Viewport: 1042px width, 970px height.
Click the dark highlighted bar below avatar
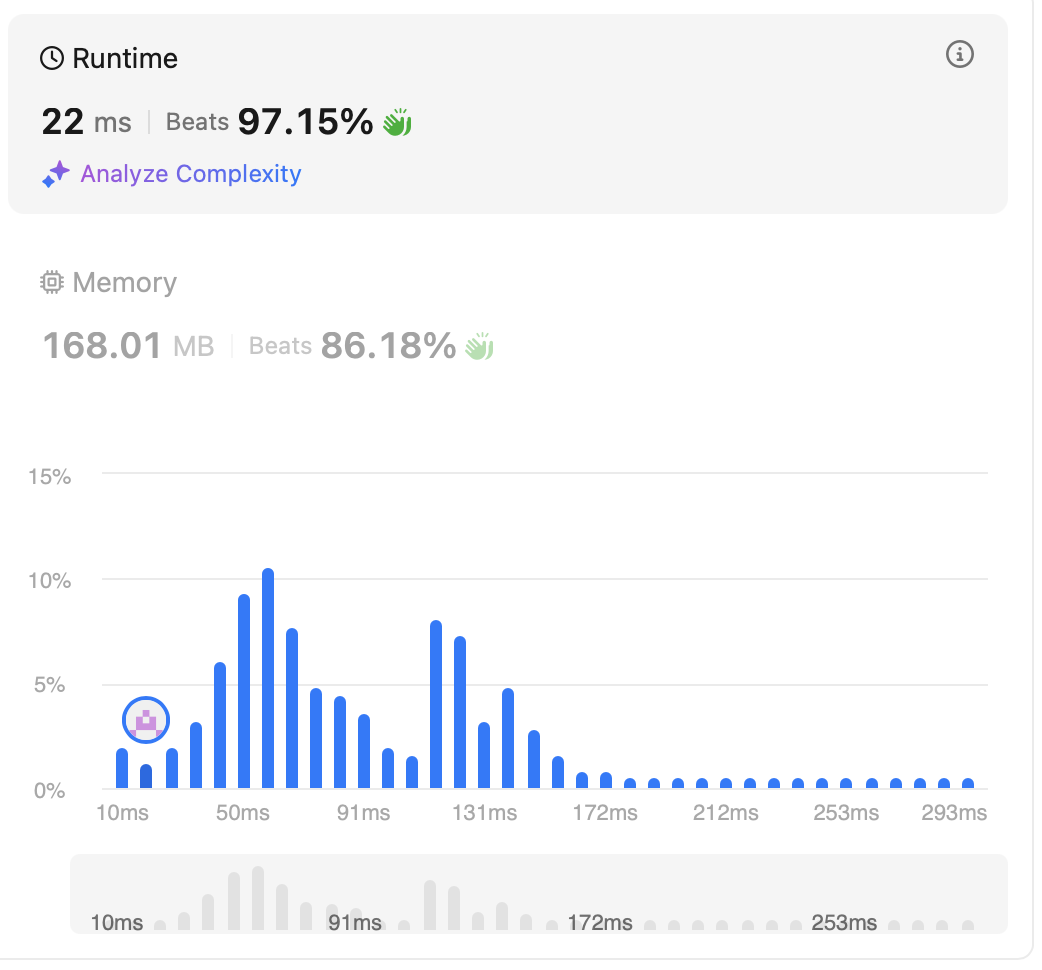click(146, 776)
